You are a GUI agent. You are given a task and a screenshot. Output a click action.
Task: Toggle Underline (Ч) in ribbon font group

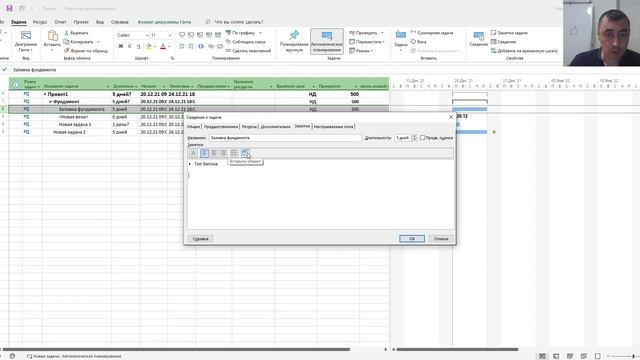tap(138, 47)
